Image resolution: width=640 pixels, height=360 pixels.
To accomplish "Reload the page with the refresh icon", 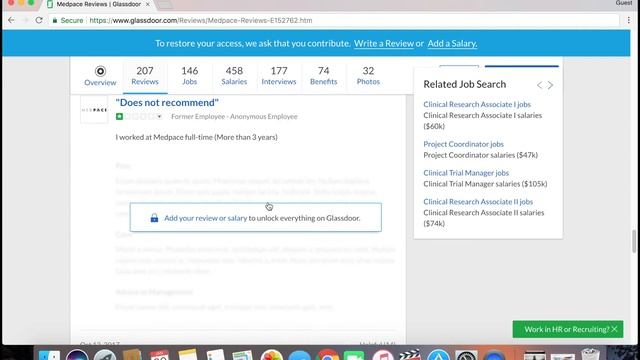I will pos(39,20).
